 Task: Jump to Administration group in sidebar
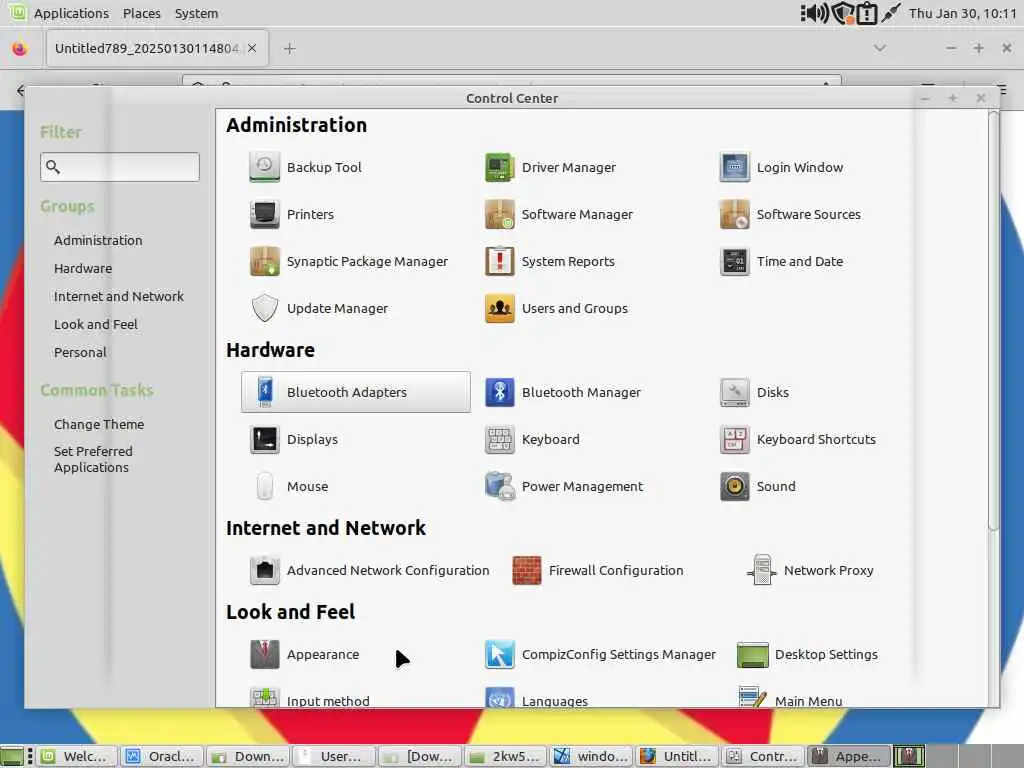98,240
